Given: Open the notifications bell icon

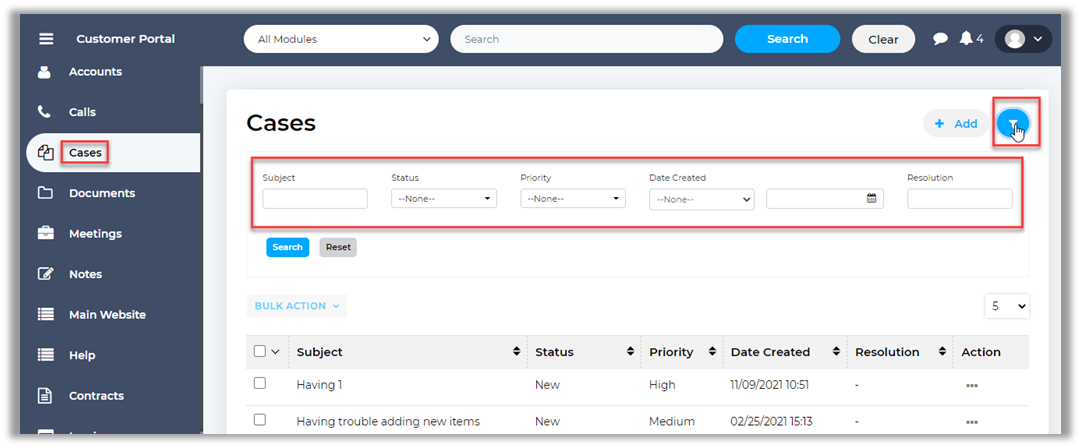Looking at the screenshot, I should click(966, 39).
